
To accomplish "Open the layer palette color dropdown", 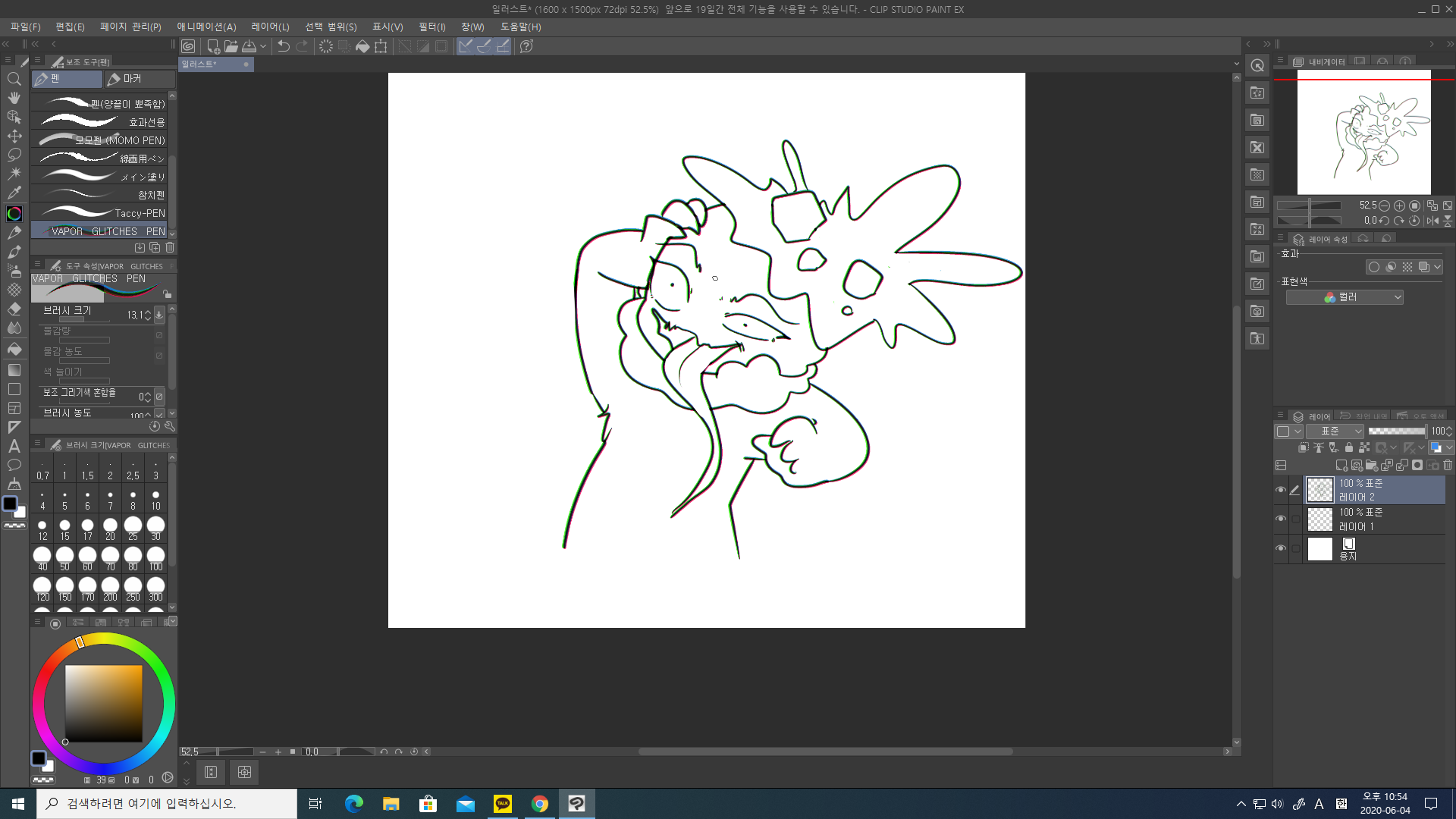I will coord(1288,431).
